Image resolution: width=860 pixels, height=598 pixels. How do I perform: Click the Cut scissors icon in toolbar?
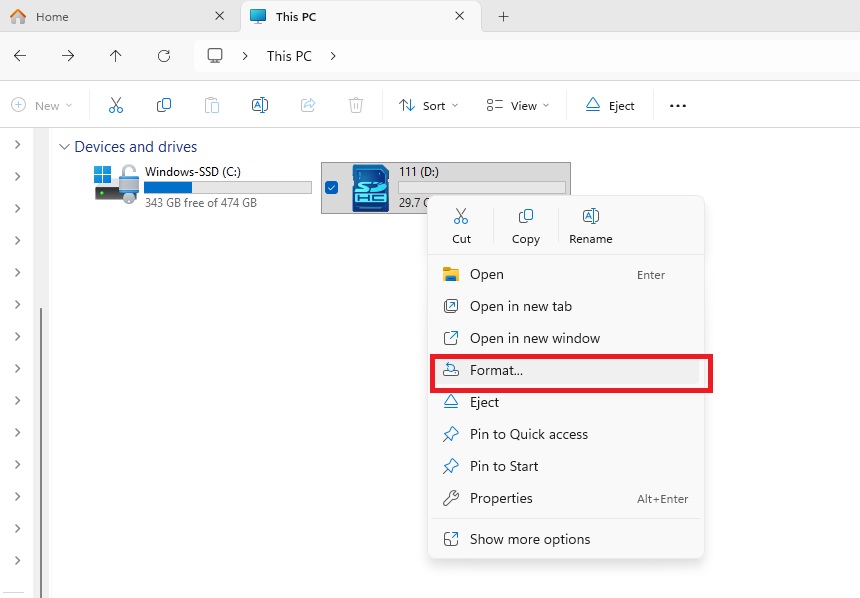coord(116,105)
